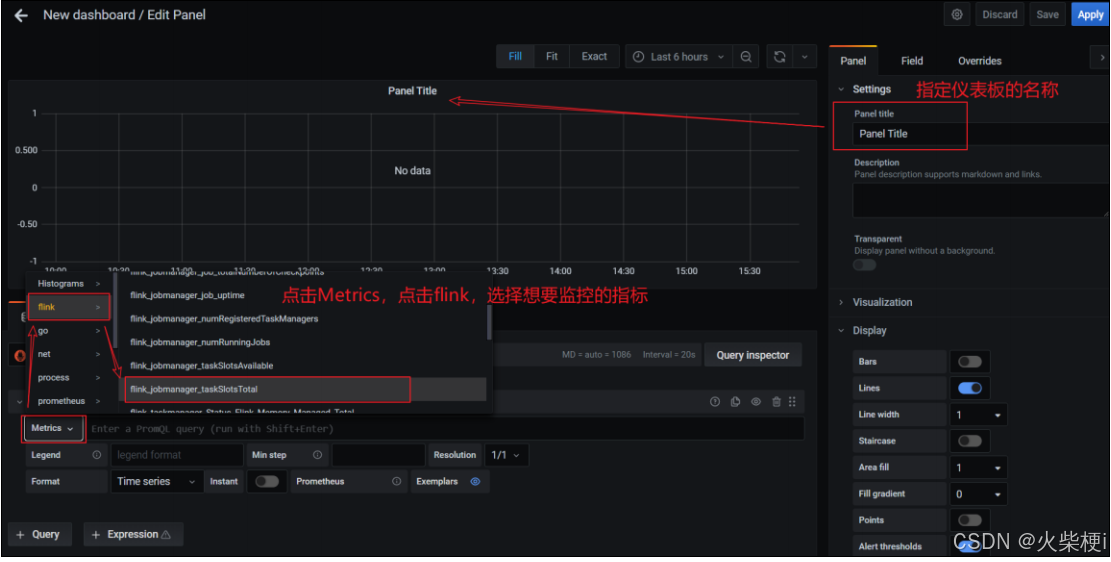Click the zoom out time range icon

(745, 57)
